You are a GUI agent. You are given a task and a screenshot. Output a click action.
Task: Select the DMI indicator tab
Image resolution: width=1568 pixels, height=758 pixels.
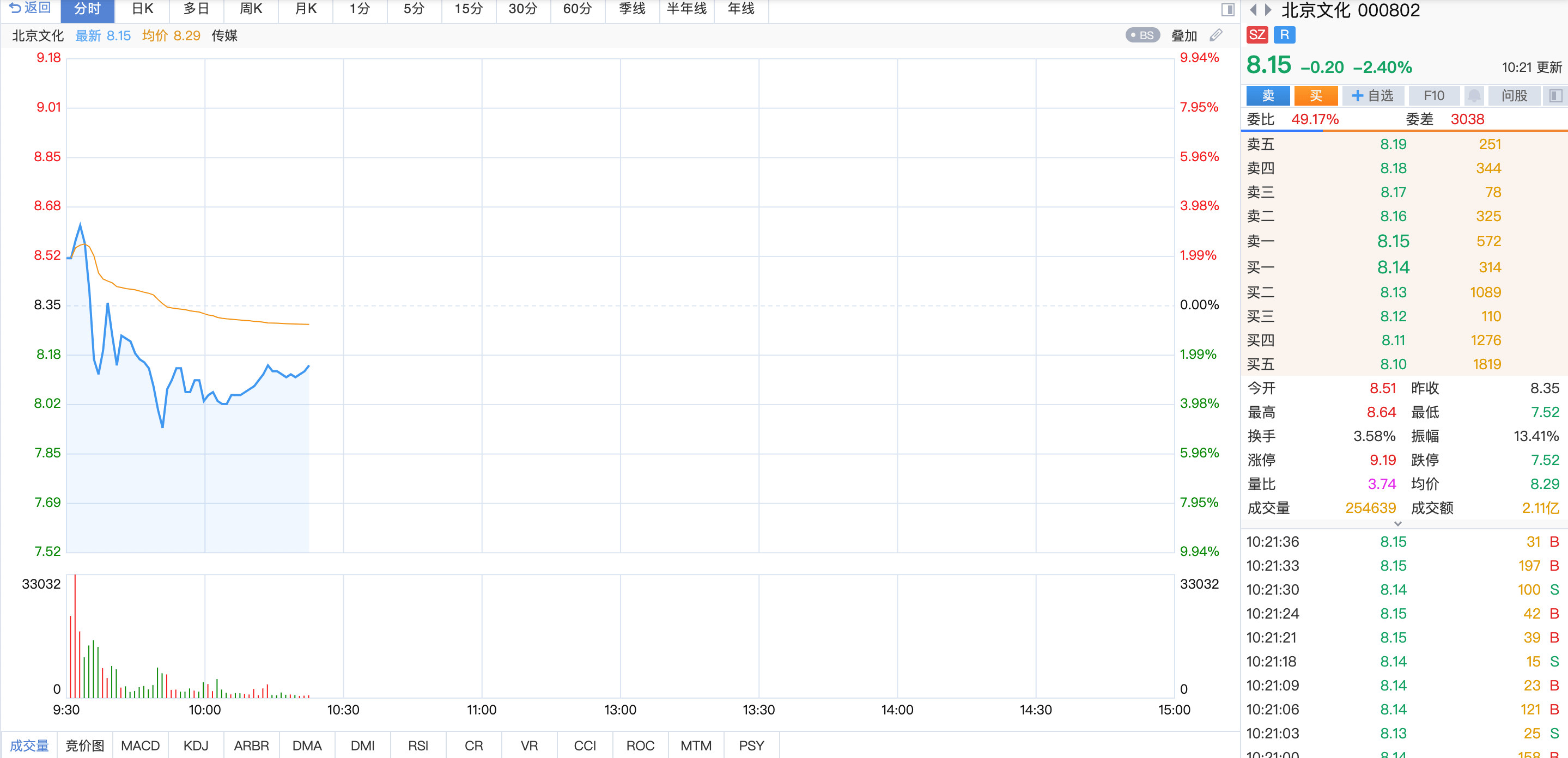point(362,745)
